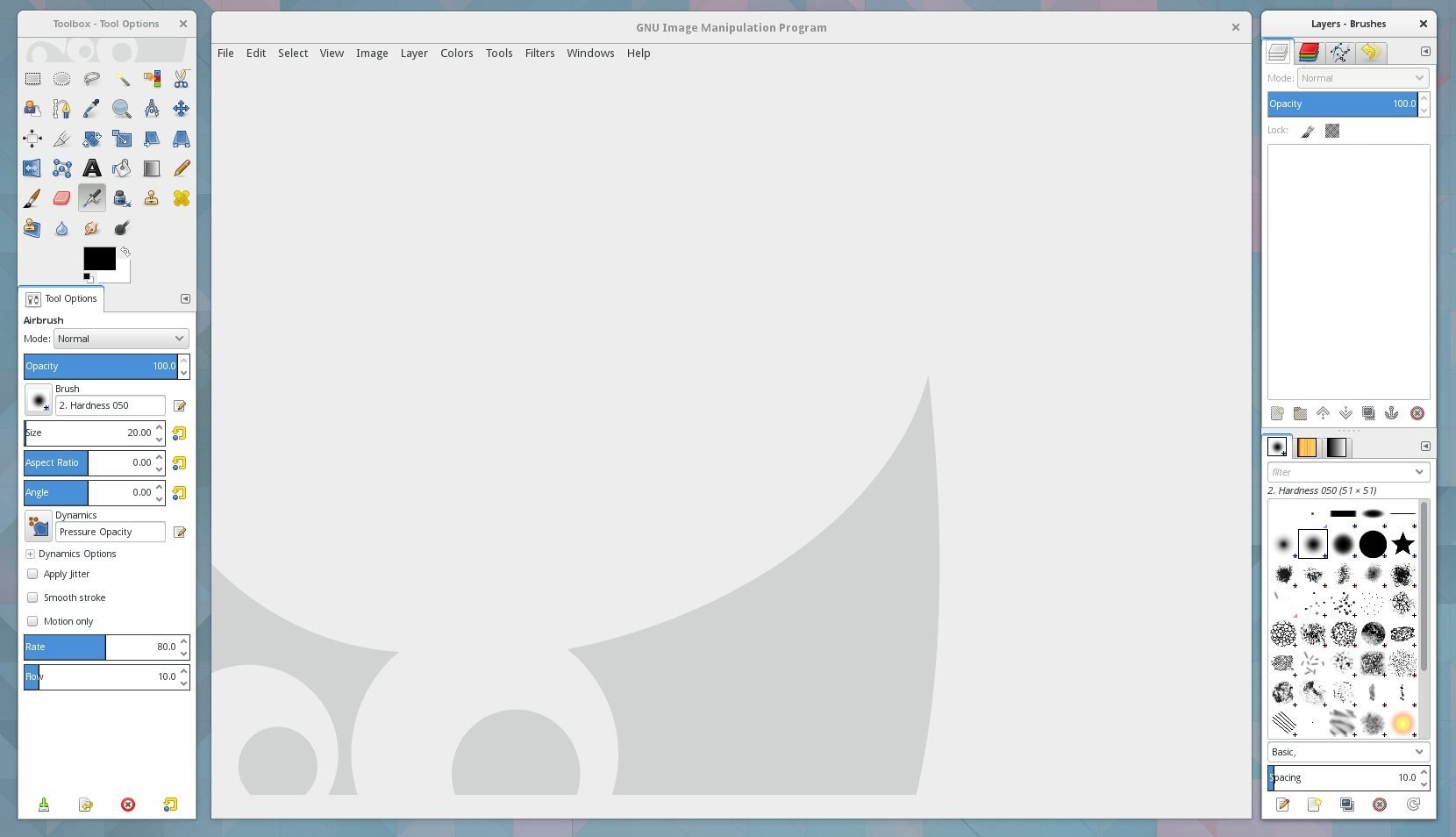1456x837 pixels.
Task: Select the Clone stamp tool
Action: pyautogui.click(x=152, y=198)
